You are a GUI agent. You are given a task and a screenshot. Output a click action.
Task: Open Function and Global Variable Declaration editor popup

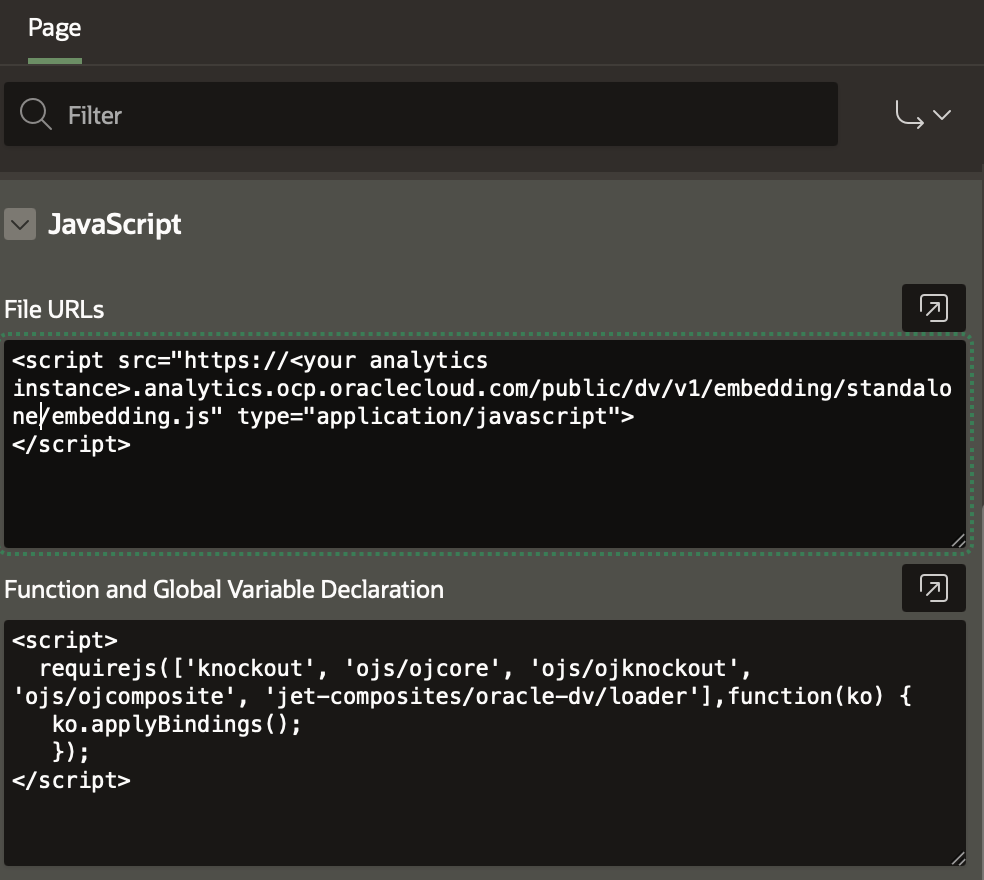(933, 588)
